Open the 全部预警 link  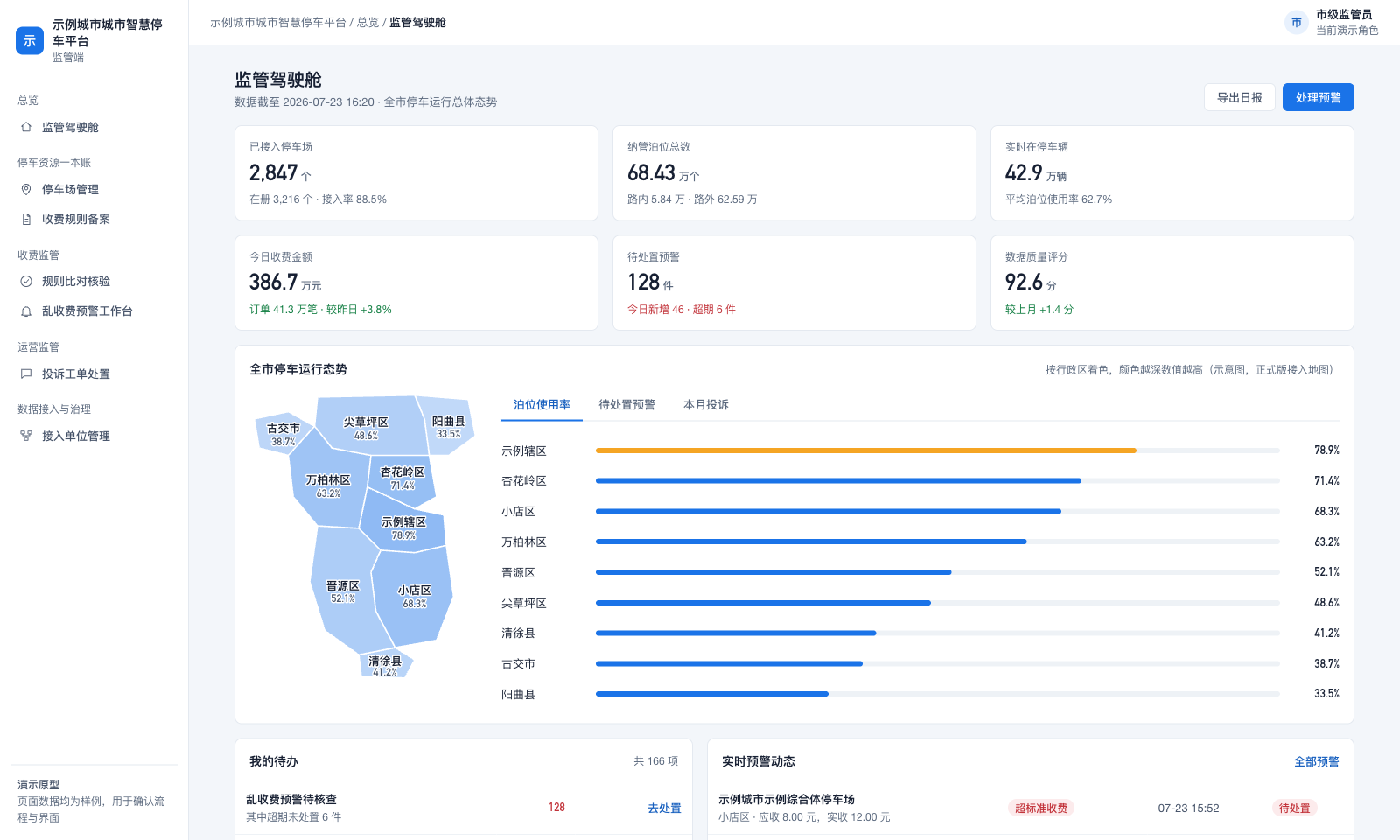point(1317,761)
